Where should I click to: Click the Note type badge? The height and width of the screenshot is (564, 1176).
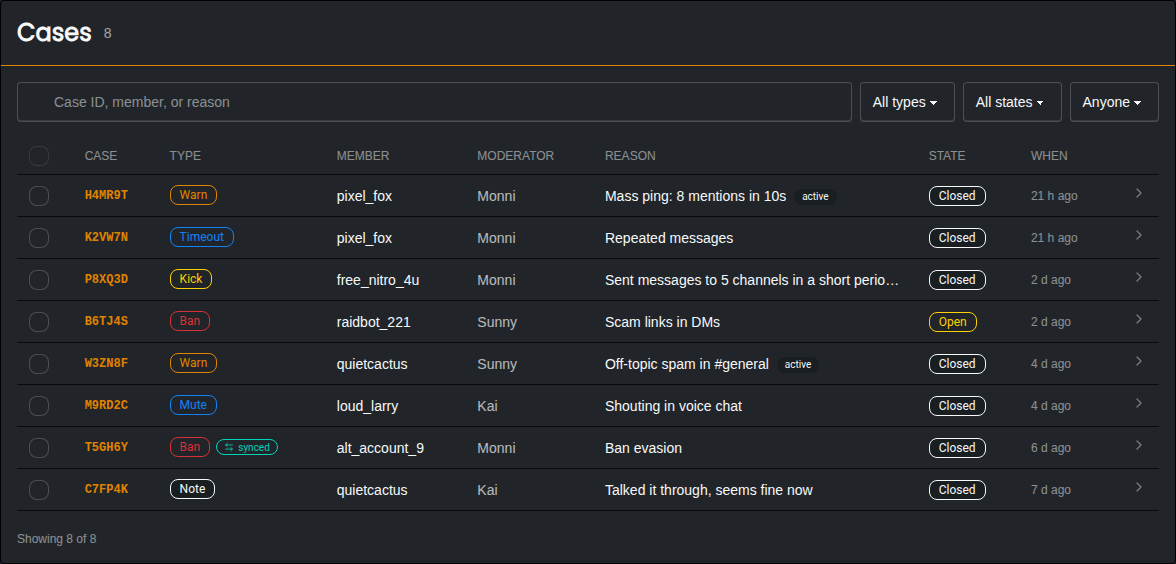tap(193, 489)
